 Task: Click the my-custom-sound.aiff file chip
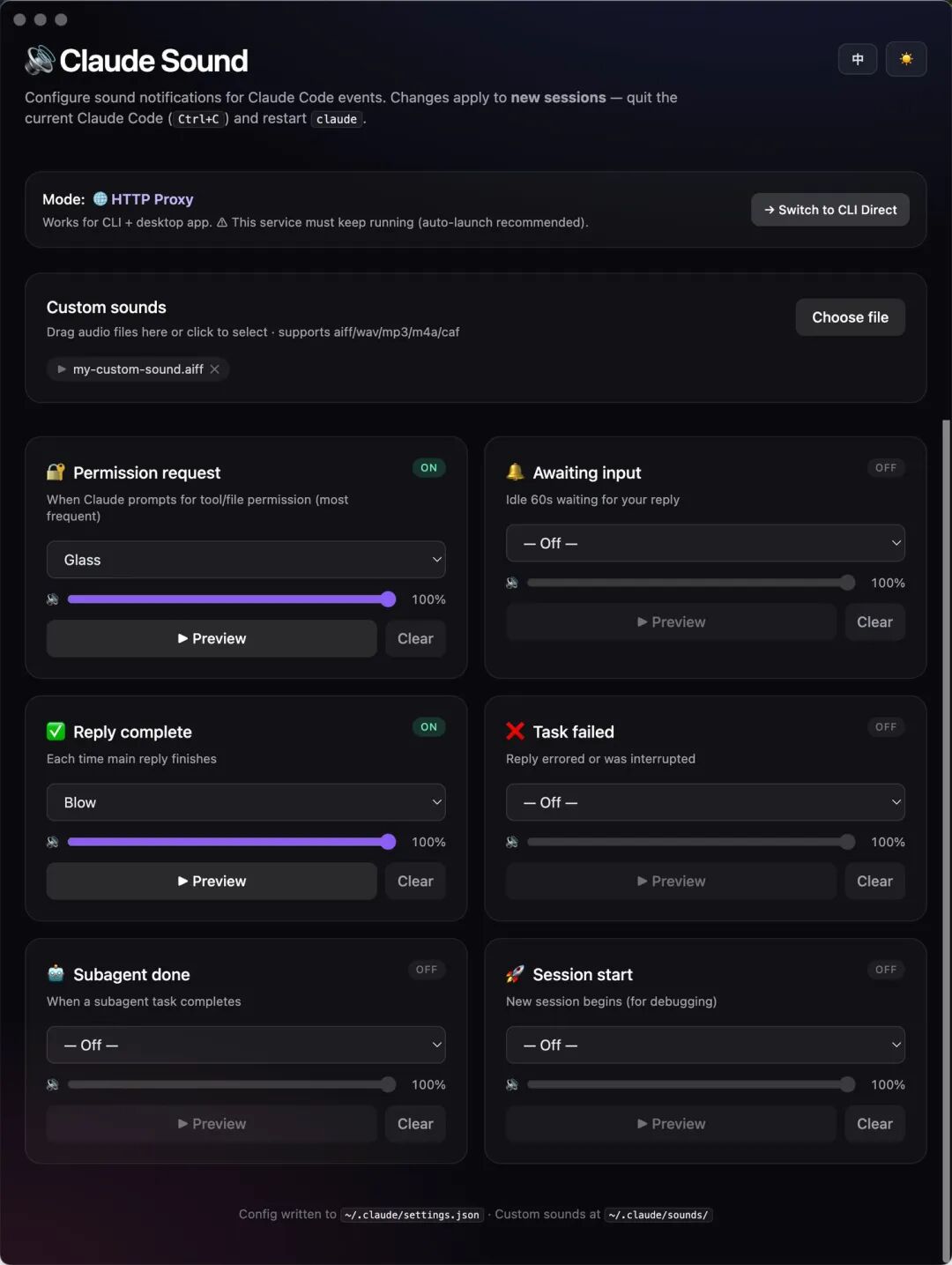pyautogui.click(x=138, y=369)
